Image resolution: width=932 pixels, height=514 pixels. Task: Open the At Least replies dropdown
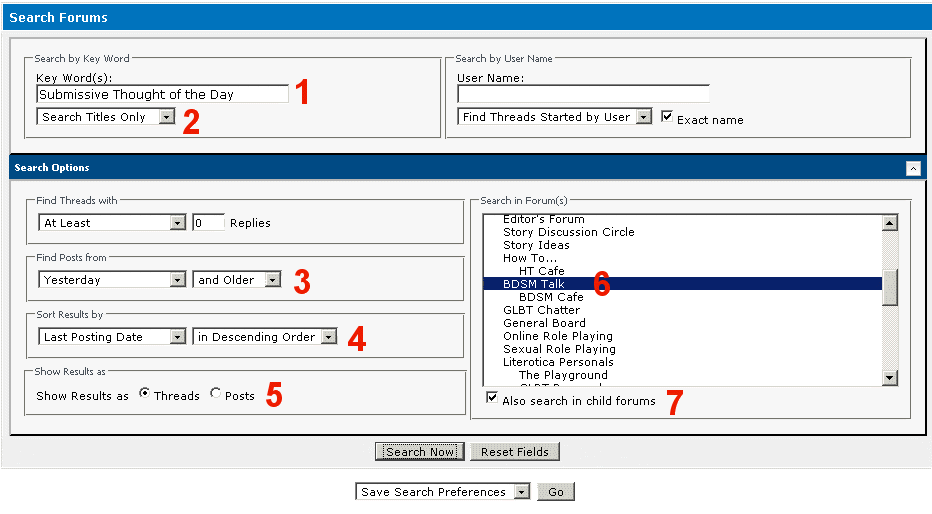112,223
